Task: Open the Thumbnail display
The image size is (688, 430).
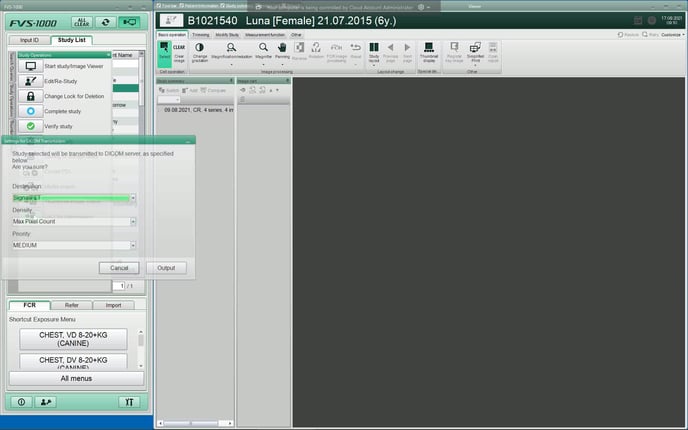Action: 428,51
